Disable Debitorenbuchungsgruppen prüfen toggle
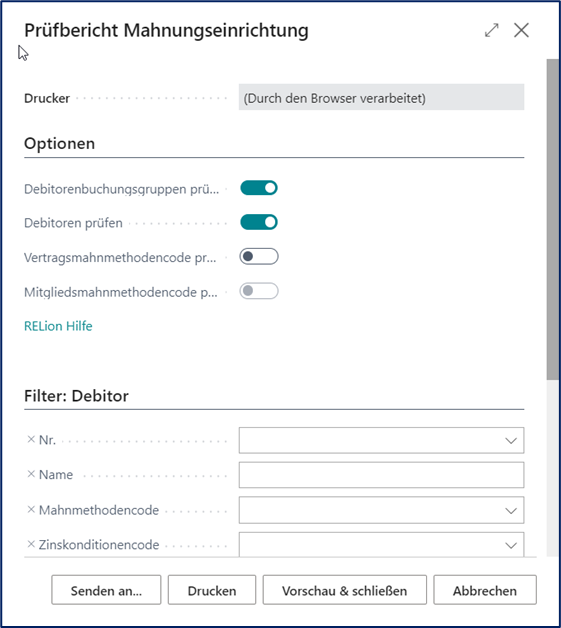 (259, 188)
